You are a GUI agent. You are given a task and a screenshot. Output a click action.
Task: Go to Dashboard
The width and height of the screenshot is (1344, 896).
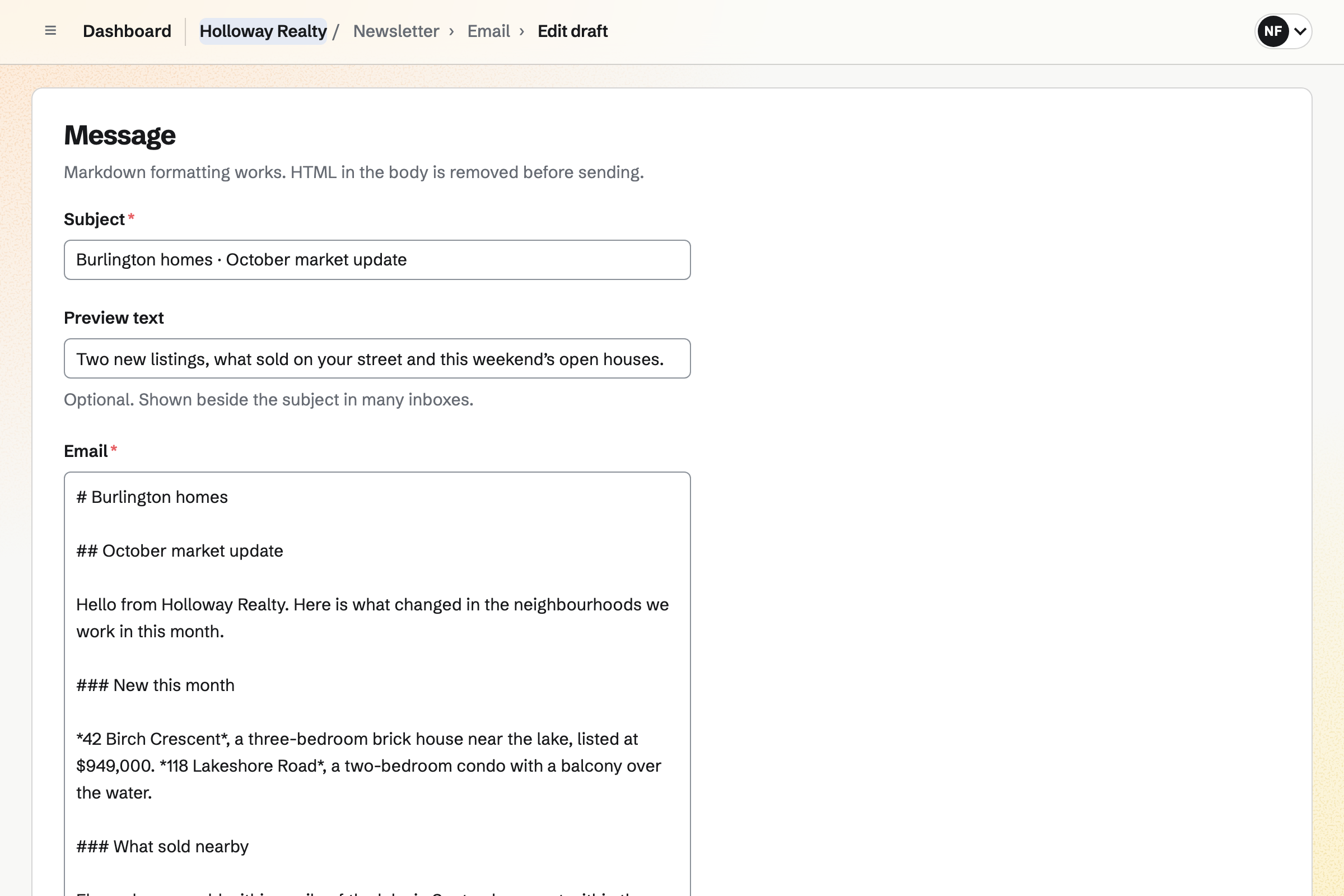click(x=127, y=31)
